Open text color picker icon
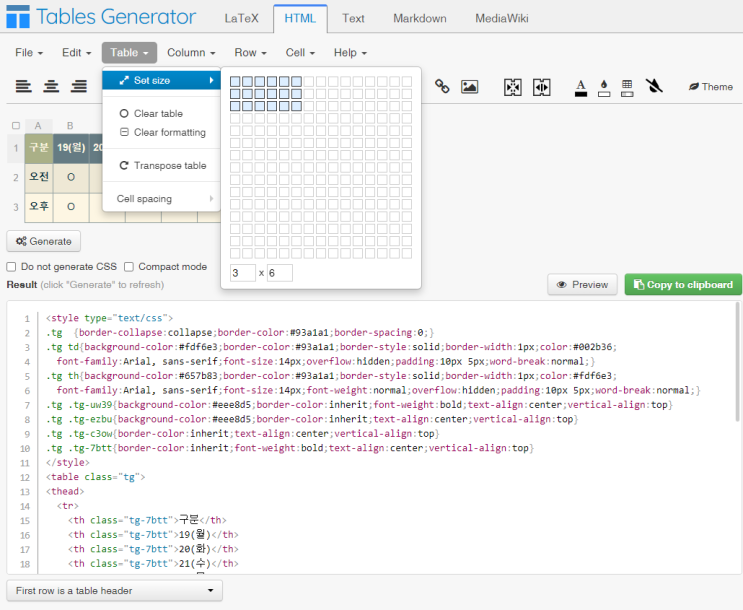The height and width of the screenshot is (610, 743). [581, 88]
